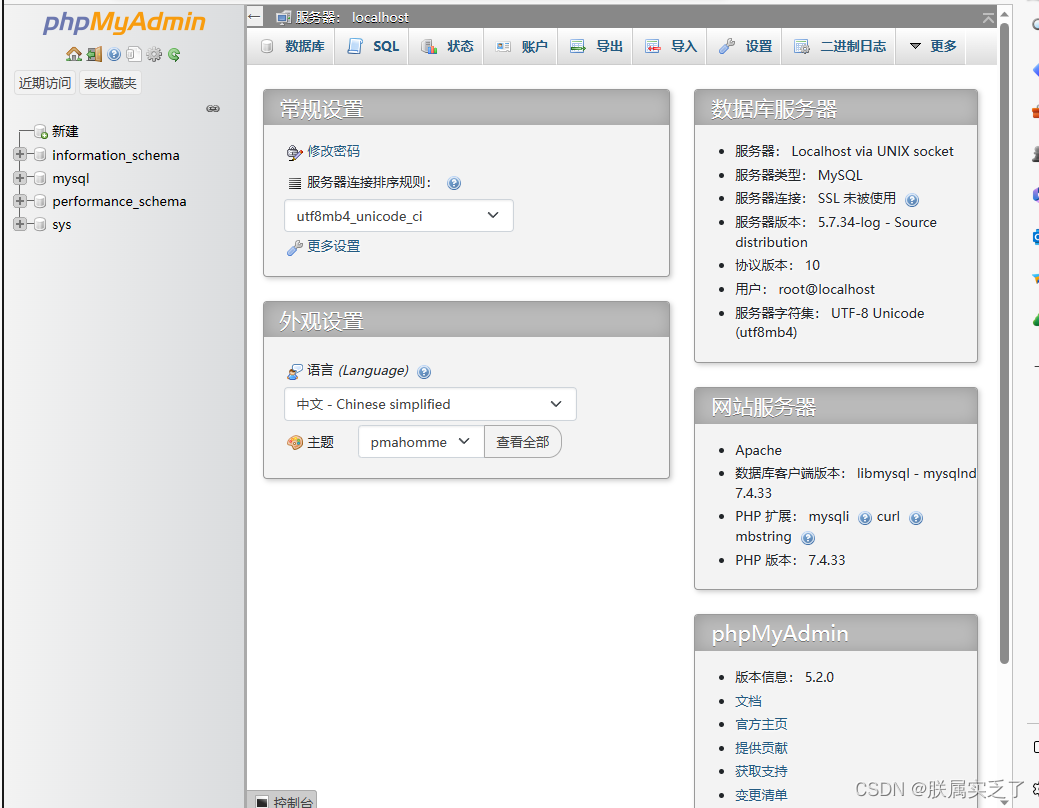1039x808 pixels.
Task: Open navigation panel settings with the gear icon
Action: pyautogui.click(x=154, y=54)
